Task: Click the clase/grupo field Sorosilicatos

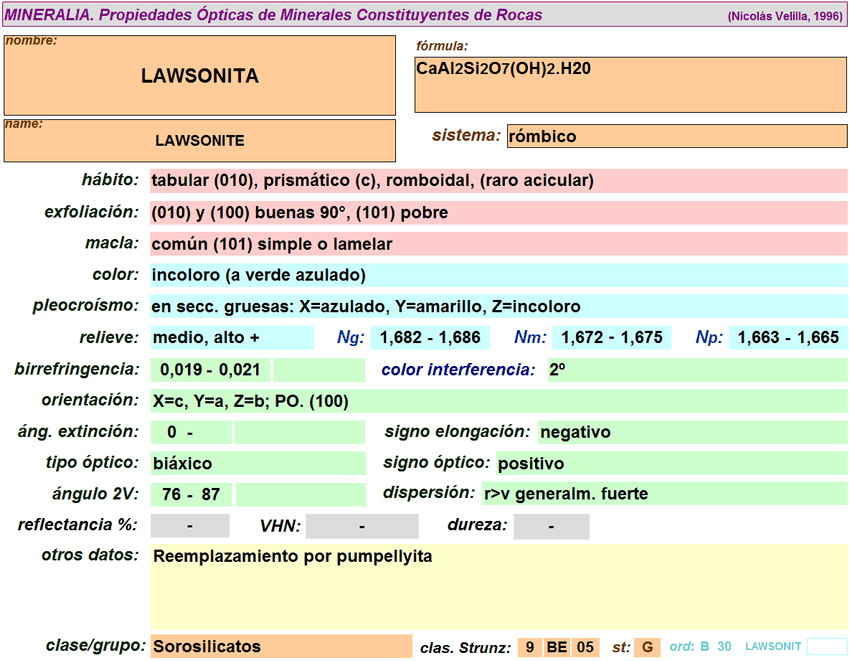Action: coord(280,646)
